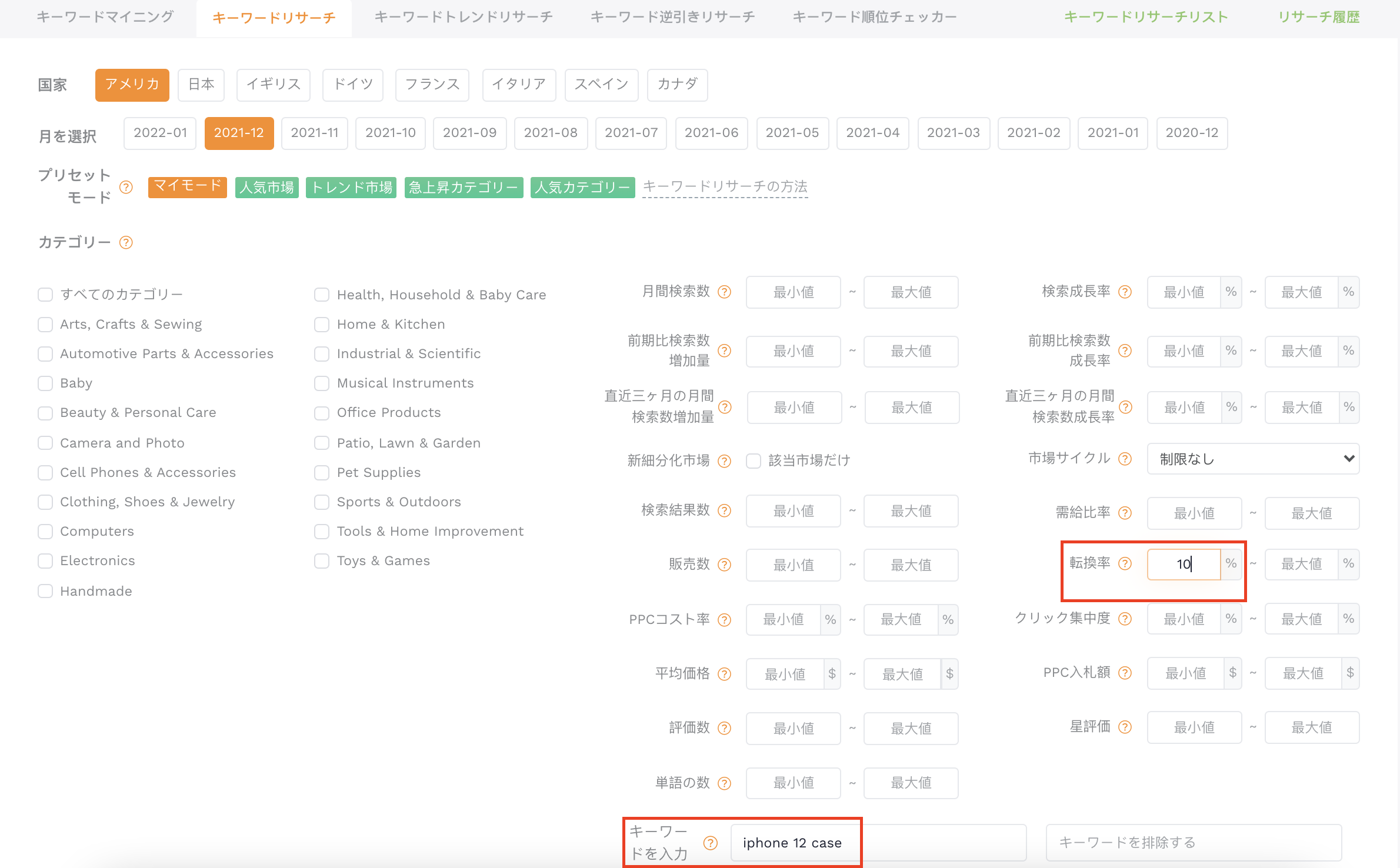Click help icon for 月間検索数

pos(725,292)
